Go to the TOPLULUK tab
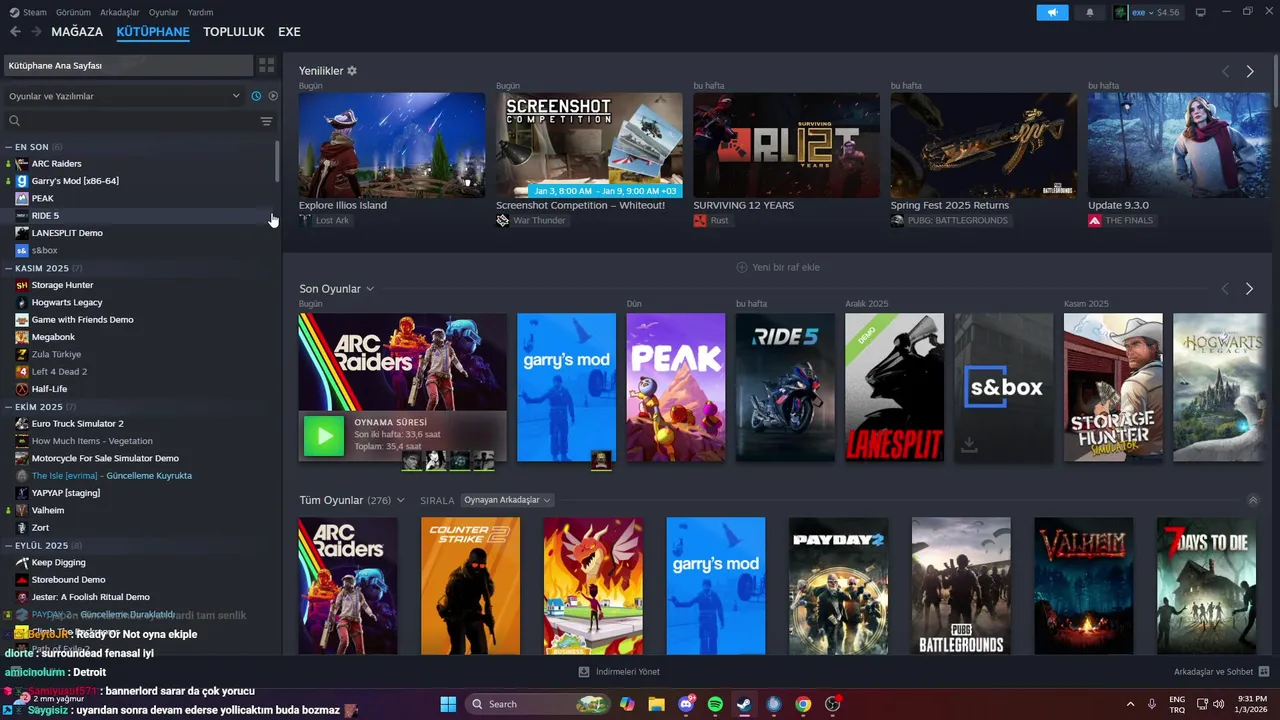The width and height of the screenshot is (1280, 720). tap(234, 32)
